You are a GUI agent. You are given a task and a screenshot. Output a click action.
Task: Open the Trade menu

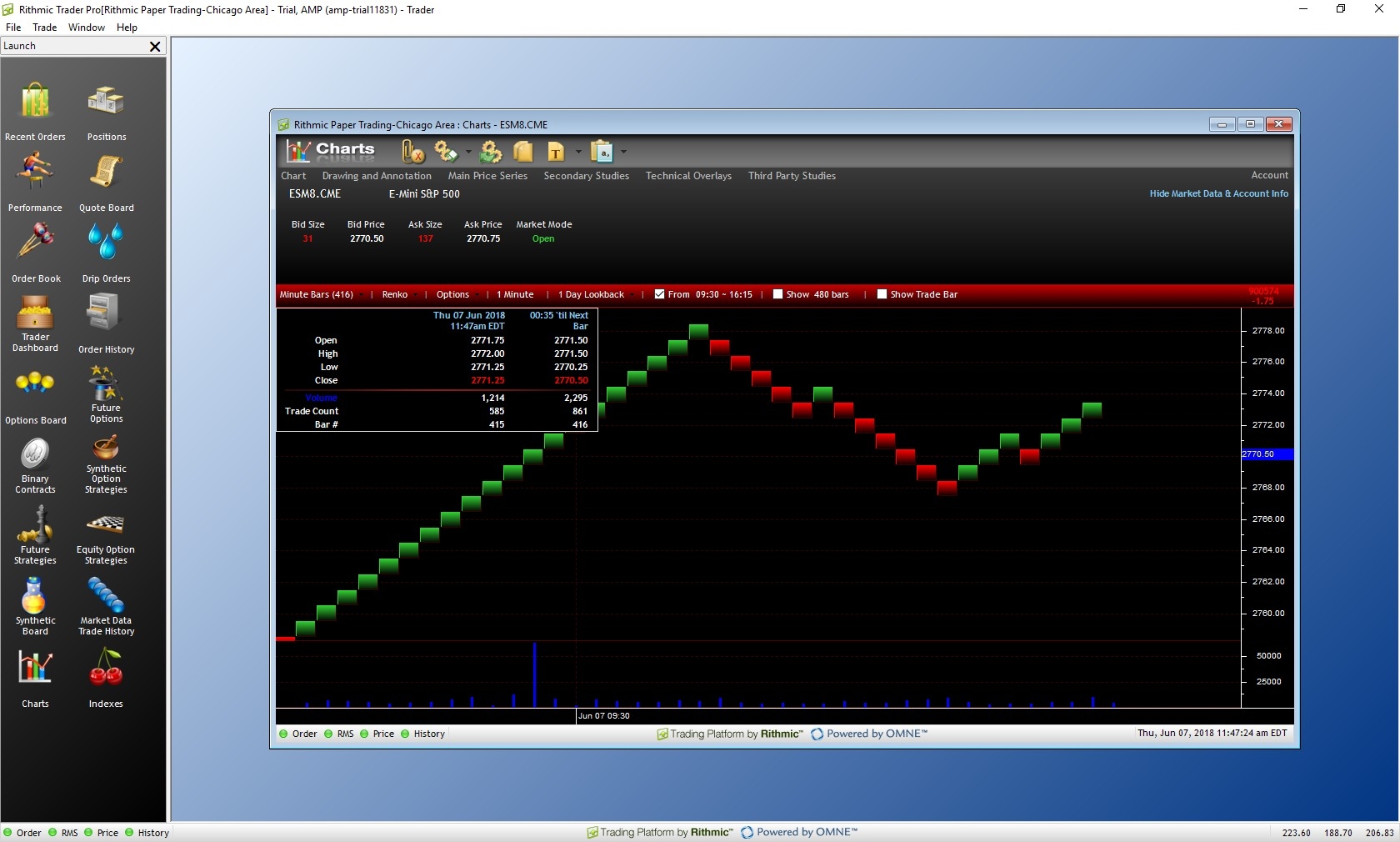point(44,28)
